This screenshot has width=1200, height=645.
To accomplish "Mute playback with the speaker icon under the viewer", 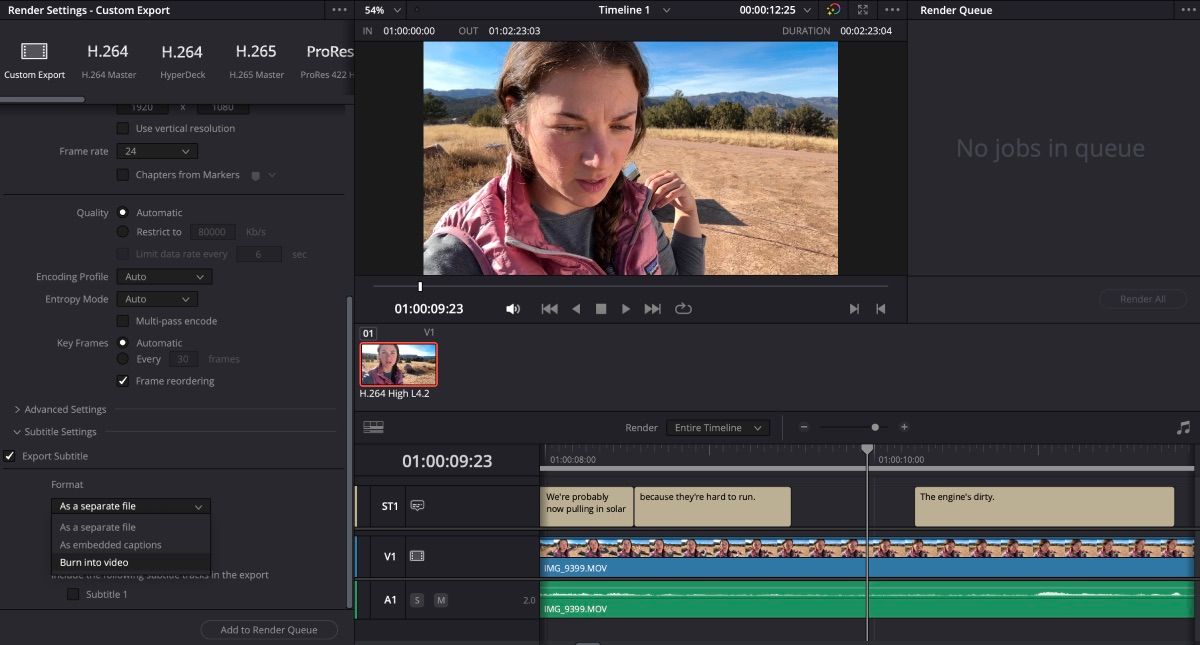I will tap(513, 308).
